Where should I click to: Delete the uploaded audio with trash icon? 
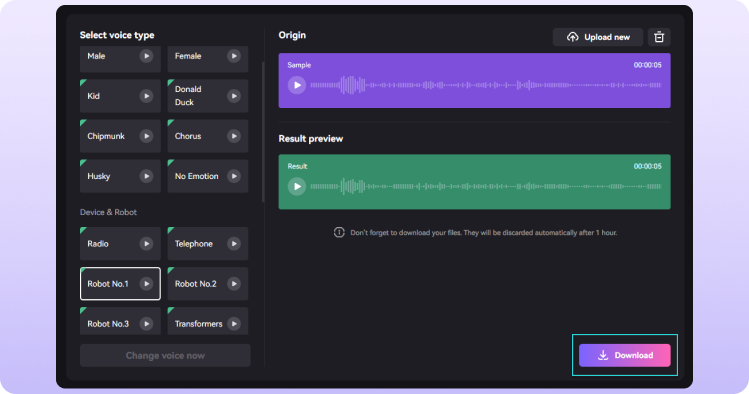(659, 37)
